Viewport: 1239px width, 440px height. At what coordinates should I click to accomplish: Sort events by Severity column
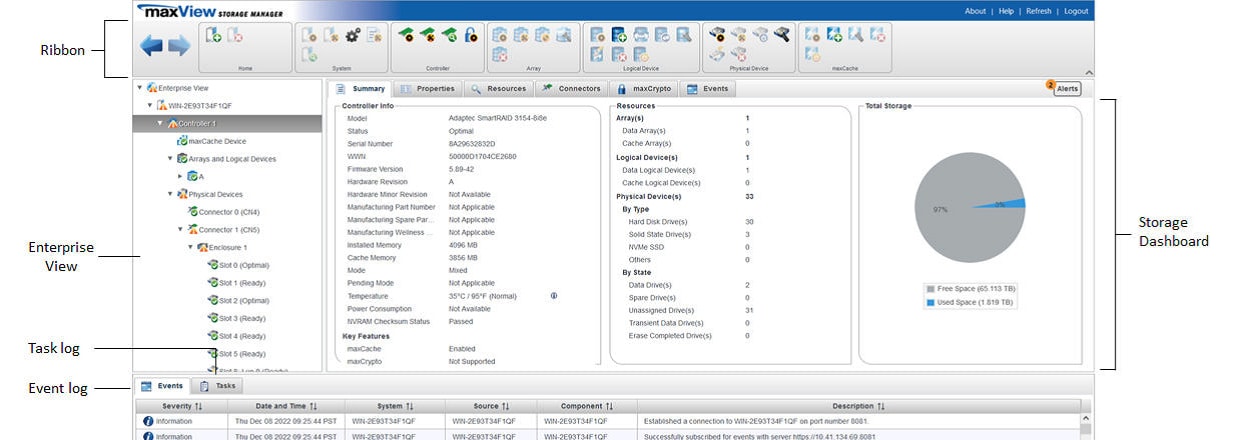tap(182, 406)
